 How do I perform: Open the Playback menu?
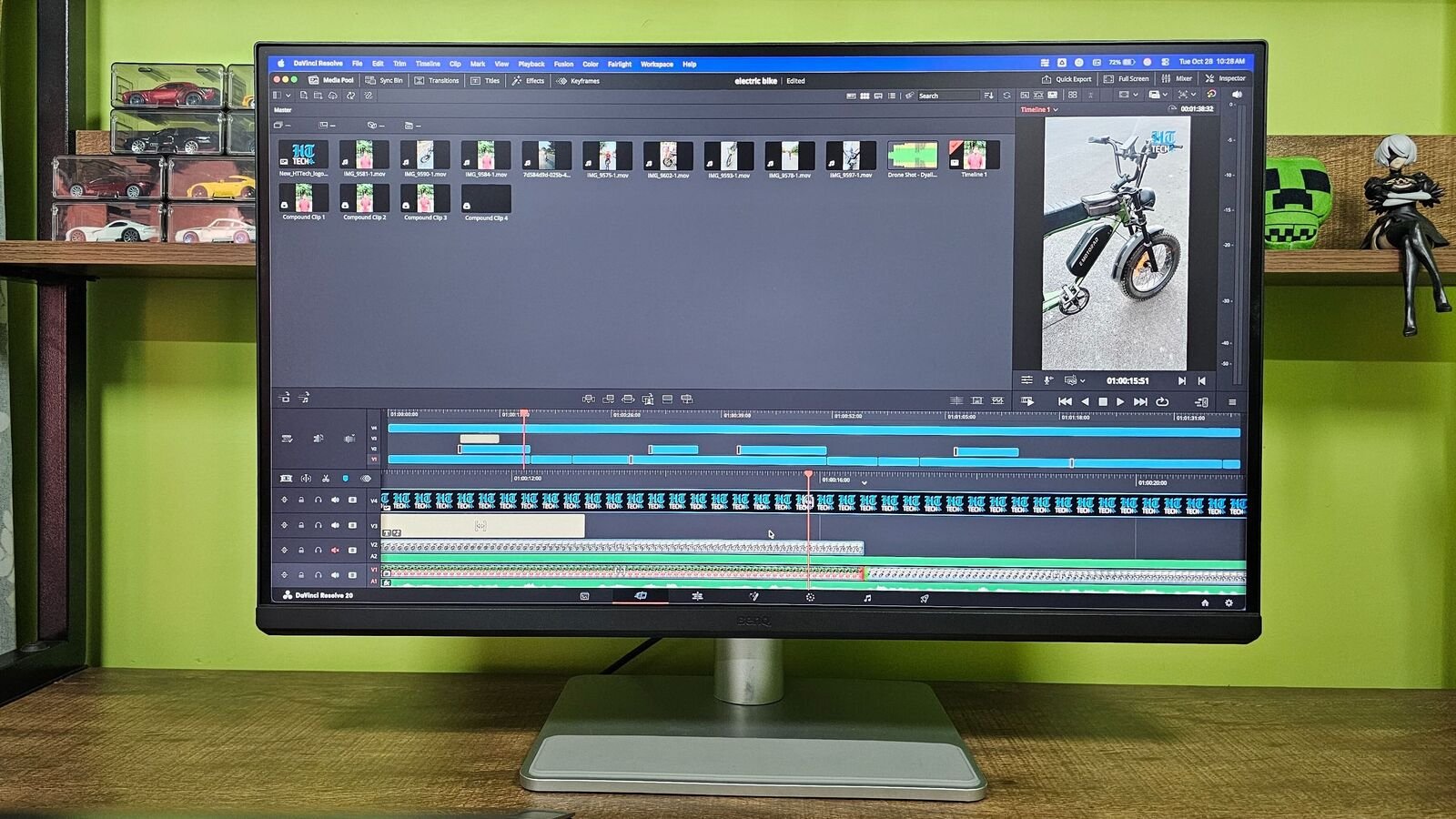point(531,64)
